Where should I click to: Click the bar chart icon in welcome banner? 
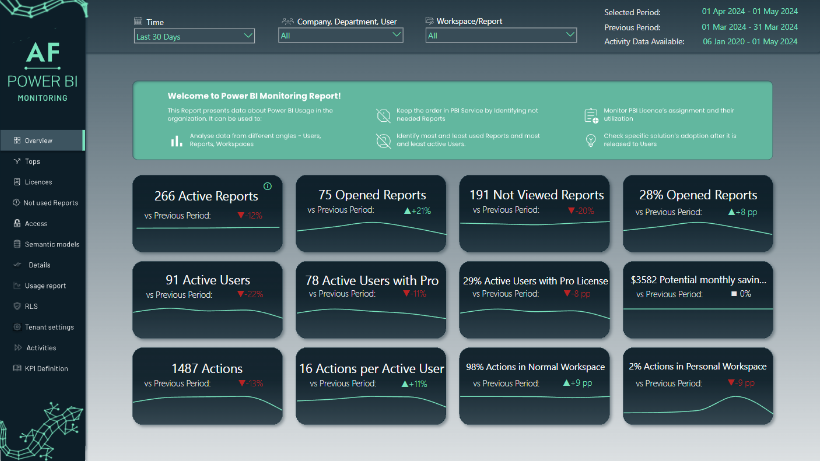[176, 140]
